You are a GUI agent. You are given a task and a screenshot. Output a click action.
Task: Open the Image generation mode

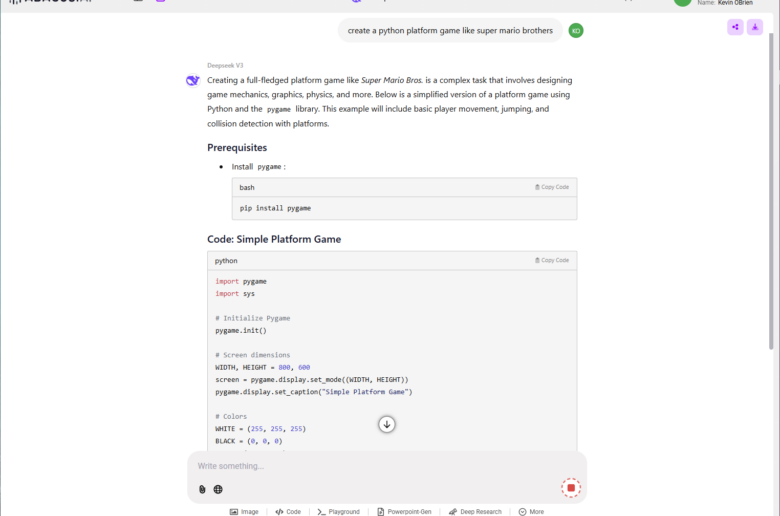point(244,512)
